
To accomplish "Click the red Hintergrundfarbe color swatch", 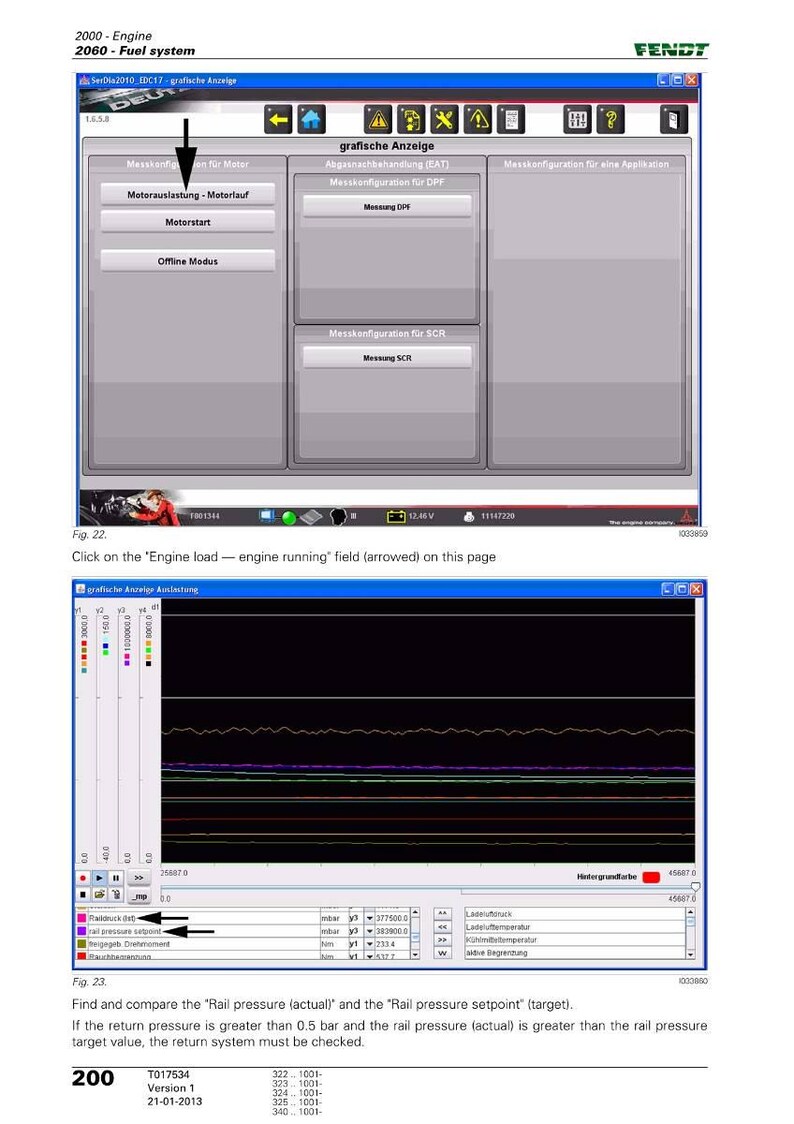I will [x=651, y=877].
